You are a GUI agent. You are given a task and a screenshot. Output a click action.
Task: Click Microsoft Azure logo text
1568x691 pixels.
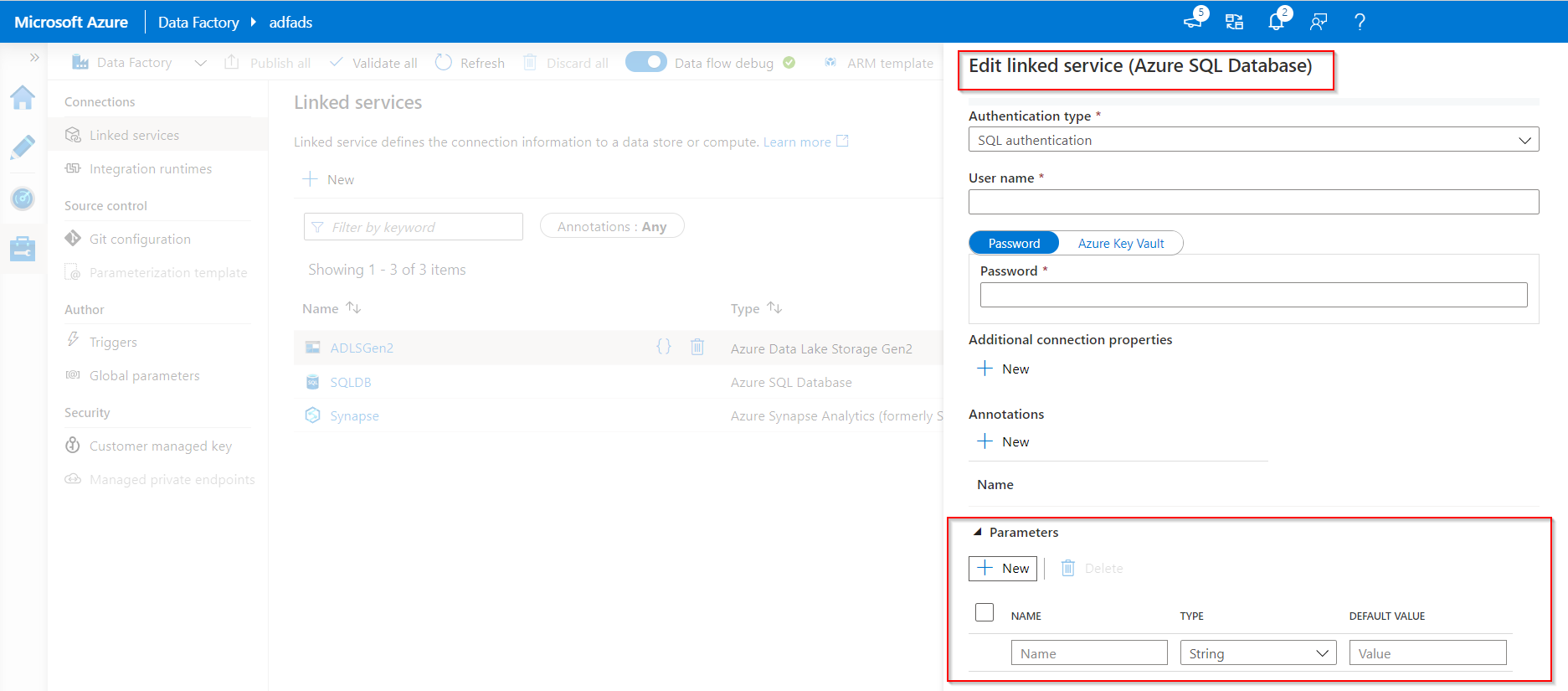[71, 22]
